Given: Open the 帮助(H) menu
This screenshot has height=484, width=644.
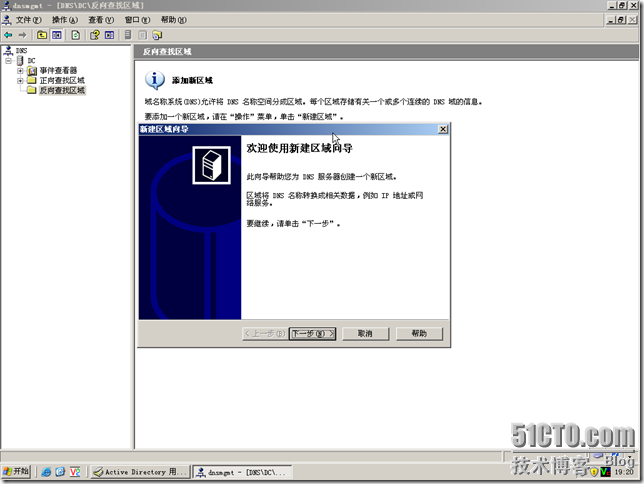Looking at the screenshot, I should pyautogui.click(x=174, y=20).
